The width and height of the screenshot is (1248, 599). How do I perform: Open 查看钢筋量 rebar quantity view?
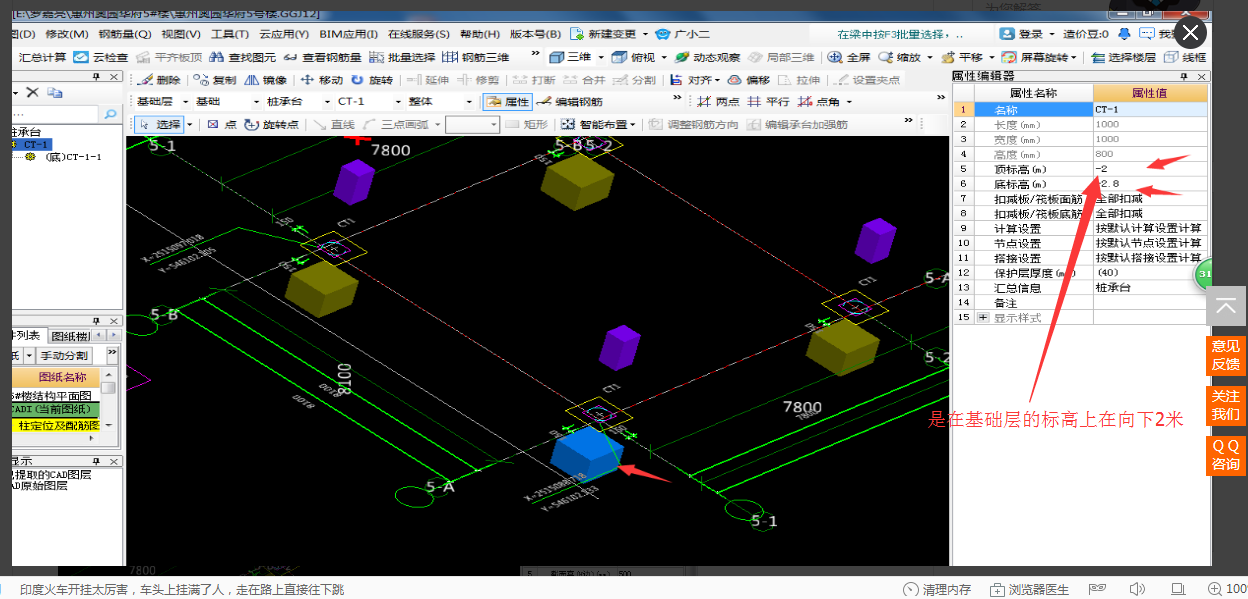[322, 57]
